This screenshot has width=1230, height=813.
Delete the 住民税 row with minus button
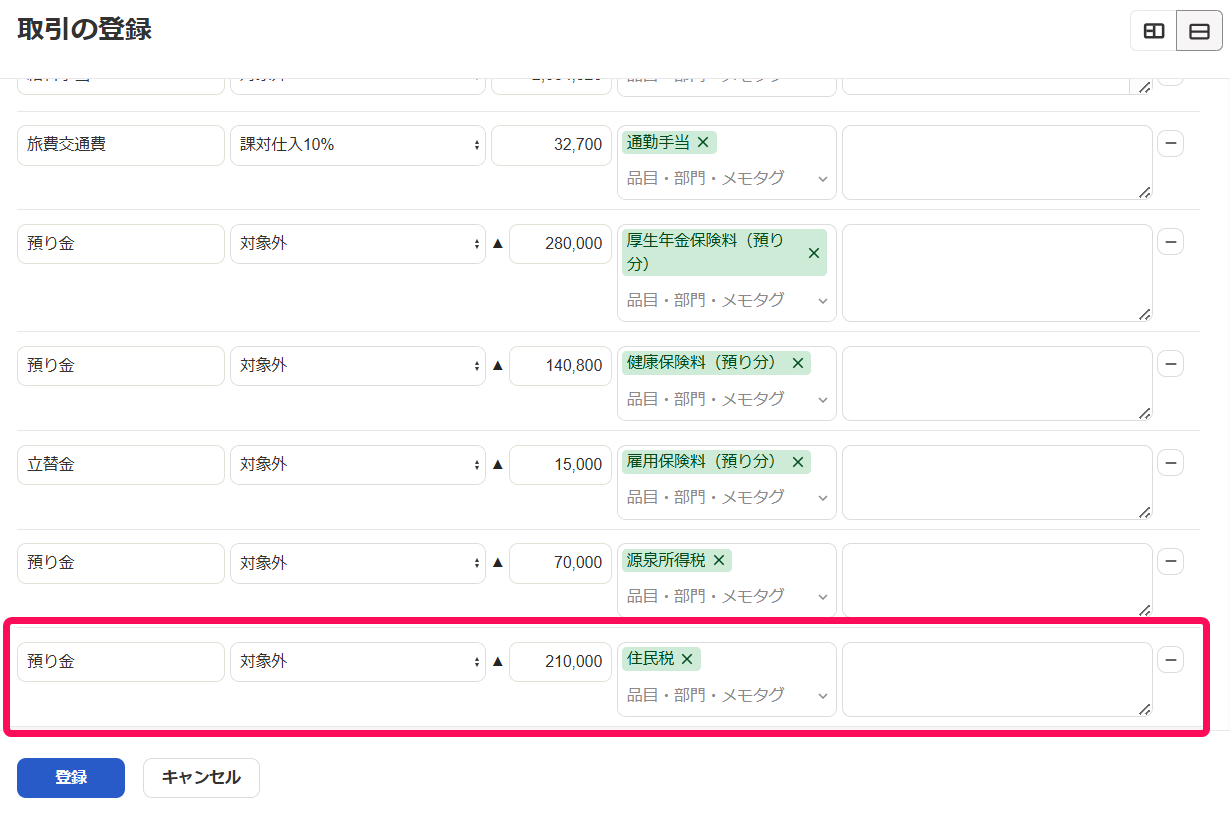[1170, 661]
